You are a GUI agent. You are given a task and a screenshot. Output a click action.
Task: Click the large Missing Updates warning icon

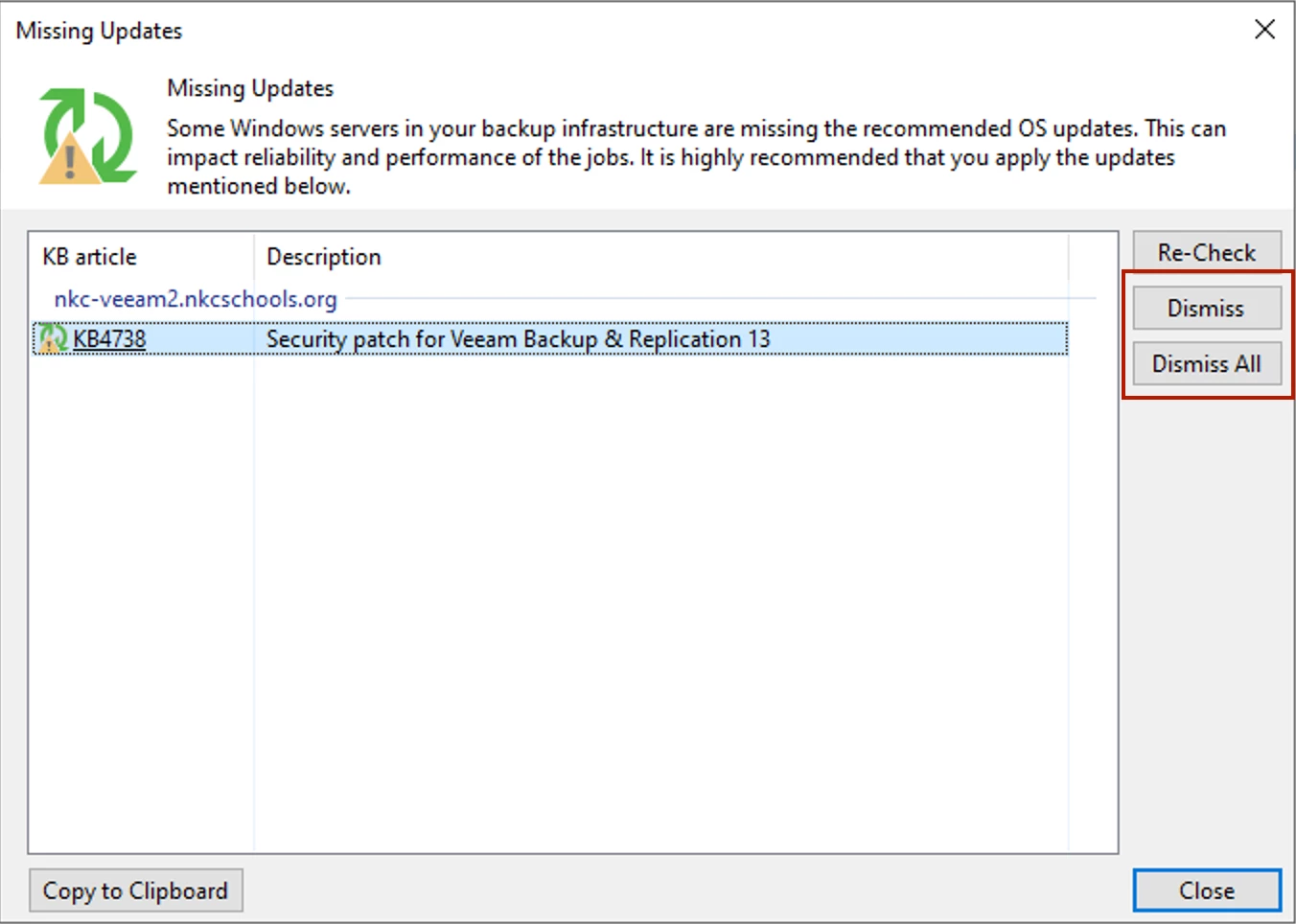(x=86, y=135)
